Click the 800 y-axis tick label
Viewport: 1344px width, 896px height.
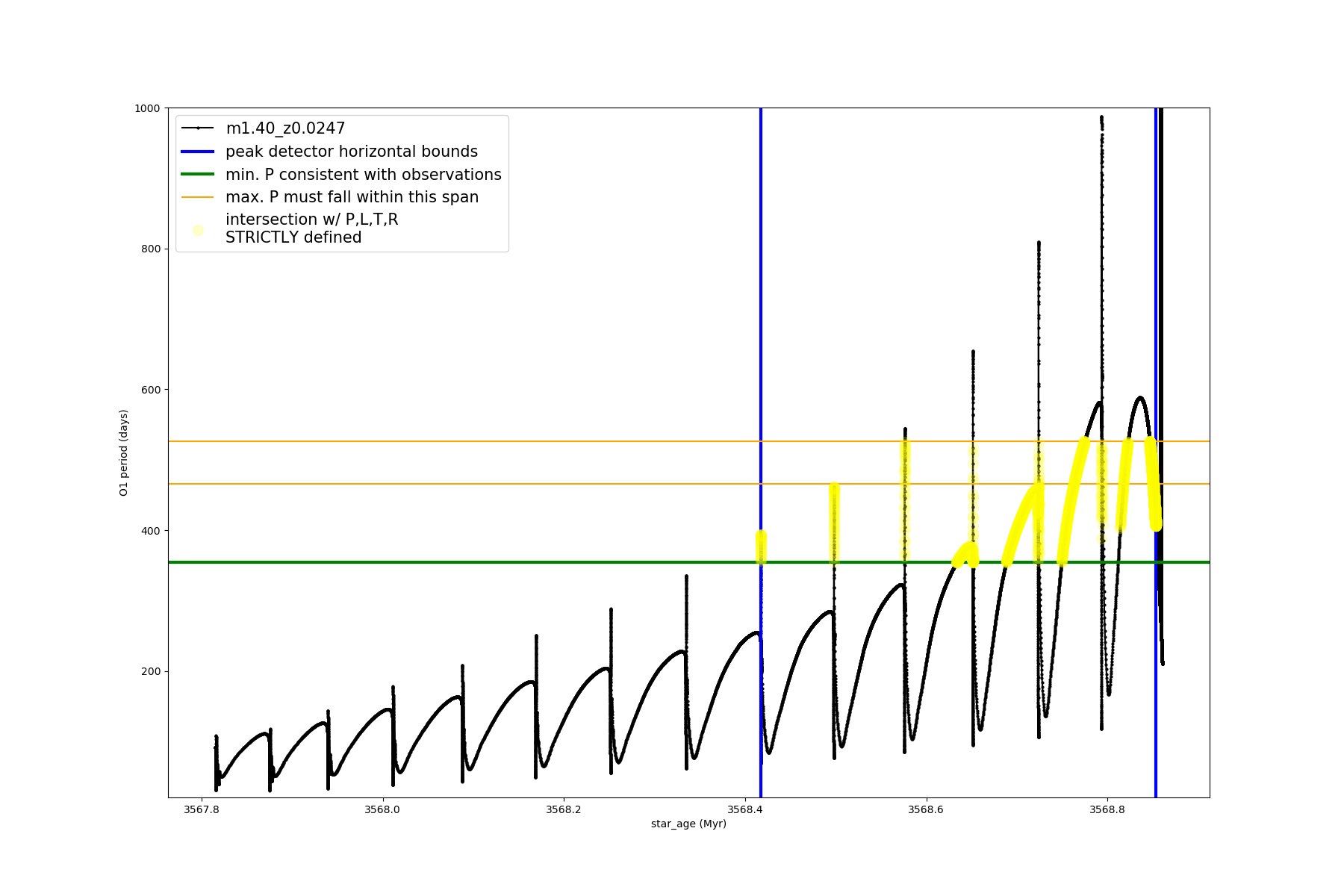click(x=151, y=249)
